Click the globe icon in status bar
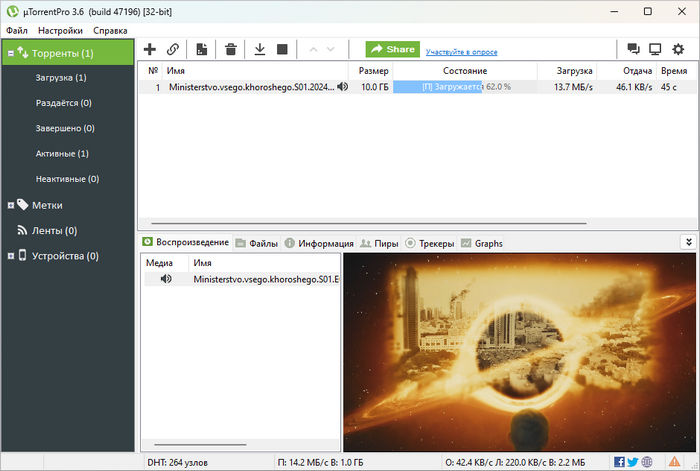 point(647,462)
